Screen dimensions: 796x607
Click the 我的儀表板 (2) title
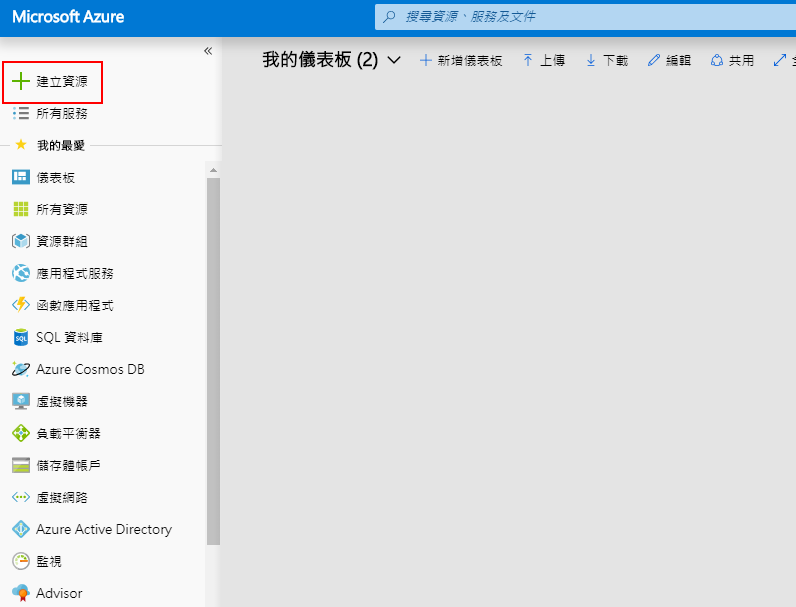coord(320,60)
